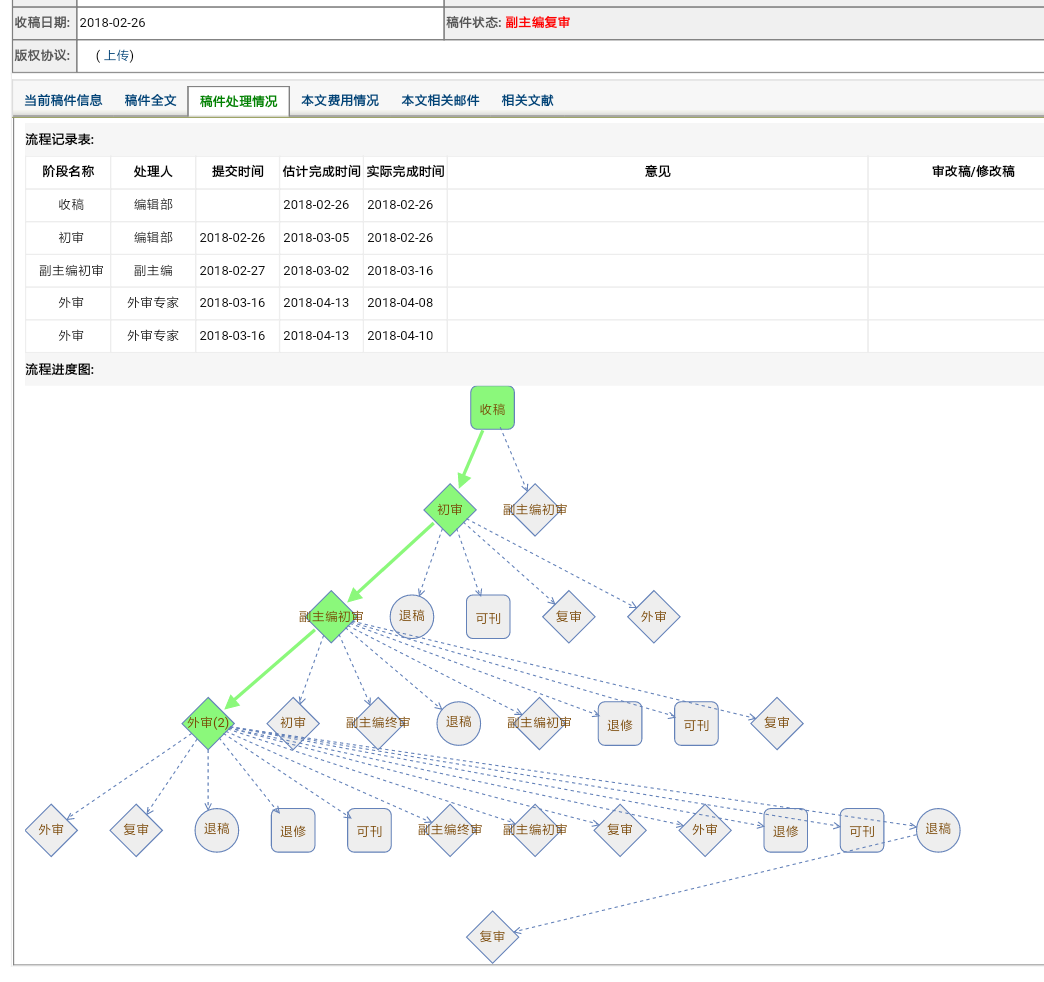Open the 本文费用情况 tab
The width and height of the screenshot is (1044, 982).
340,101
